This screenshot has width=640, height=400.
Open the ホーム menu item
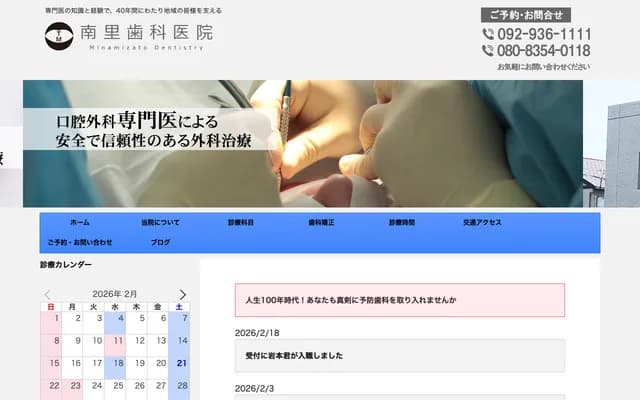coord(80,222)
